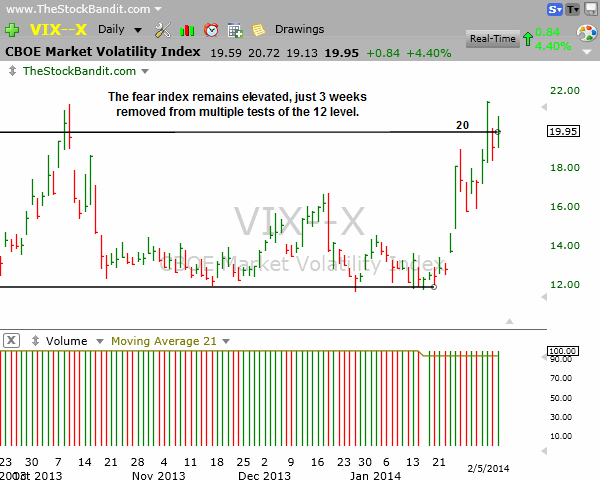Open the alarm clock alert icon
The height and width of the screenshot is (482, 601).
coord(211,30)
